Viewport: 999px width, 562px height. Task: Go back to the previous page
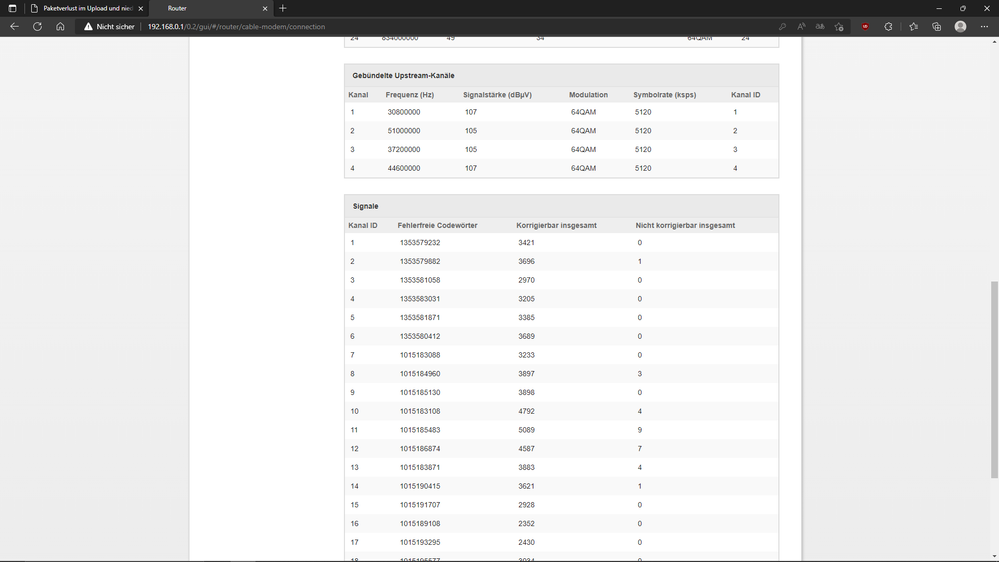[14, 27]
